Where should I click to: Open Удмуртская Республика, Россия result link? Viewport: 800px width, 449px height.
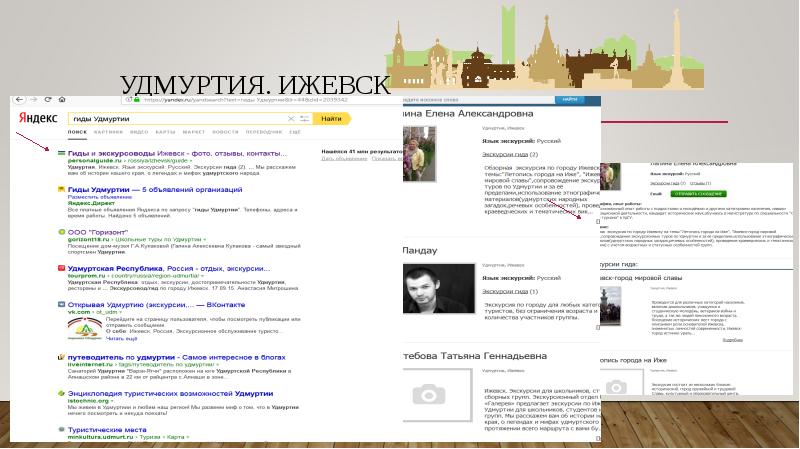(x=169, y=268)
